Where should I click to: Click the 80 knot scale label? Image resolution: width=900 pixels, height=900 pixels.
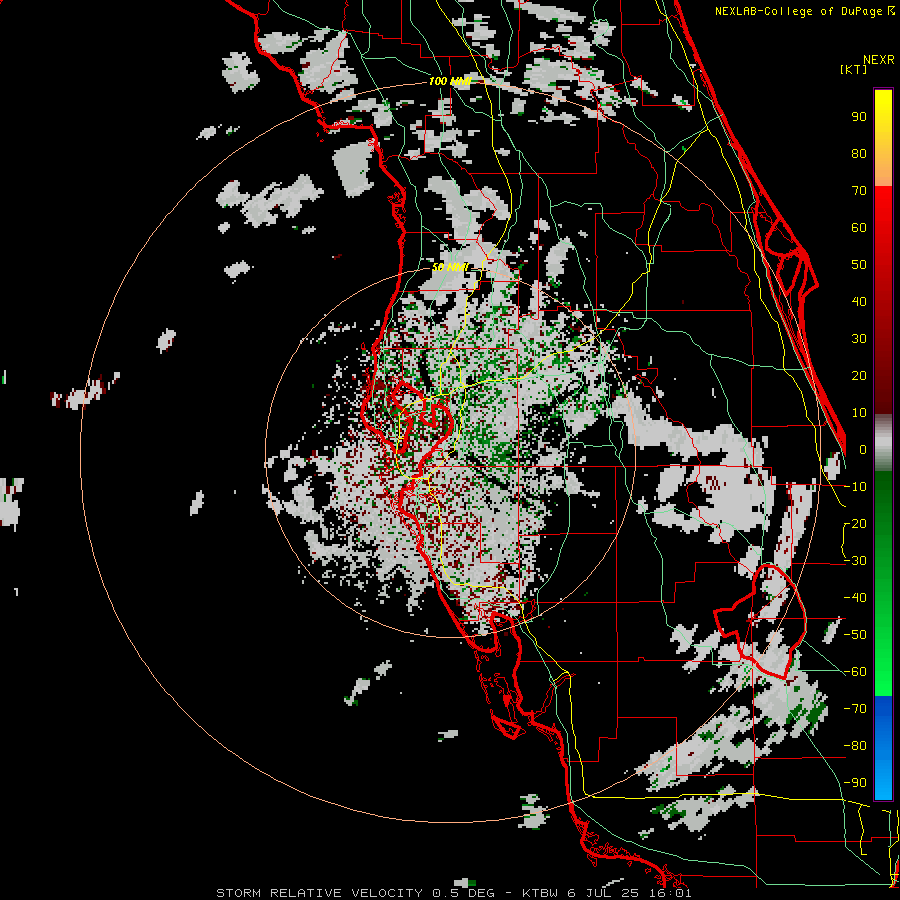[x=859, y=154]
